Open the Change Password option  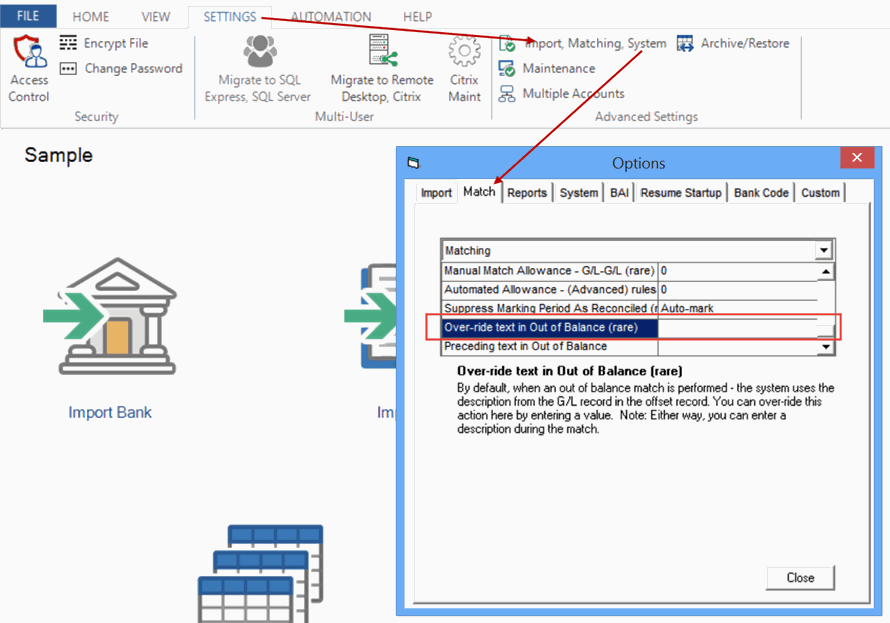click(x=68, y=69)
